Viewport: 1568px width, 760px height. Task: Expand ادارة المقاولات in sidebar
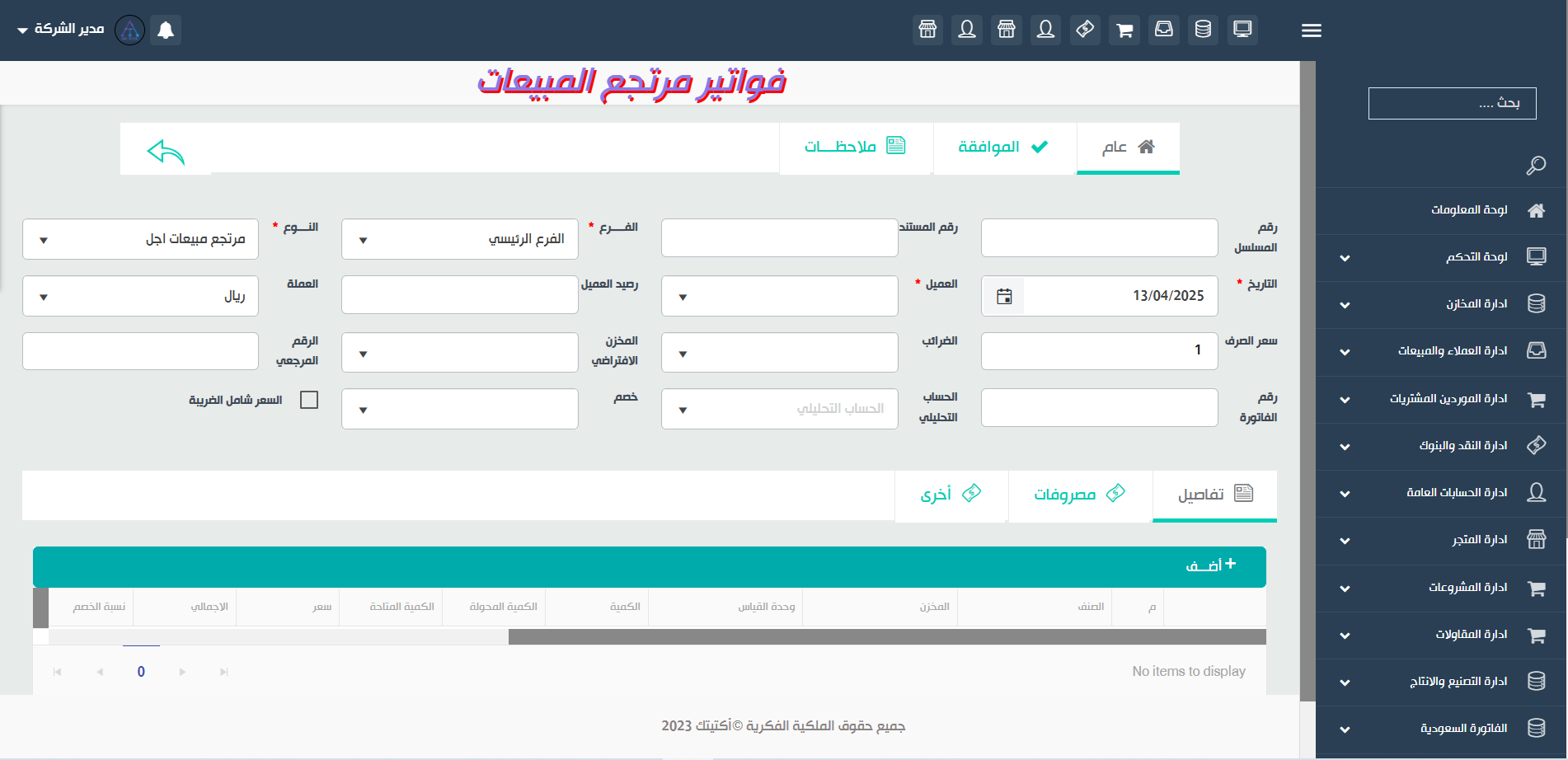(1441, 635)
